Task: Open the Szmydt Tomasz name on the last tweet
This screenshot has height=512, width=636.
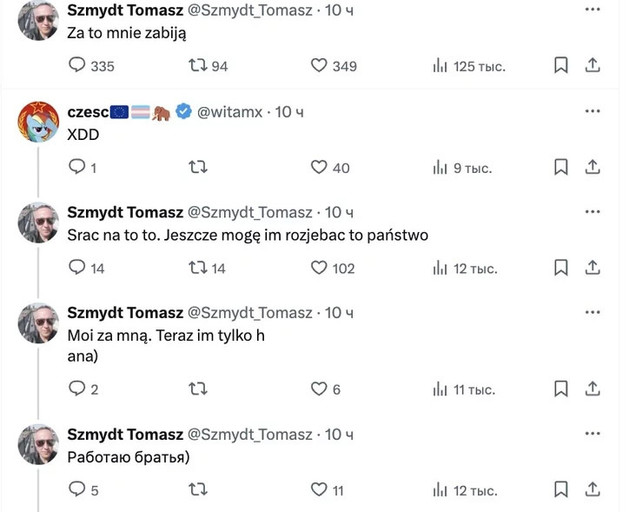Action: click(x=125, y=435)
